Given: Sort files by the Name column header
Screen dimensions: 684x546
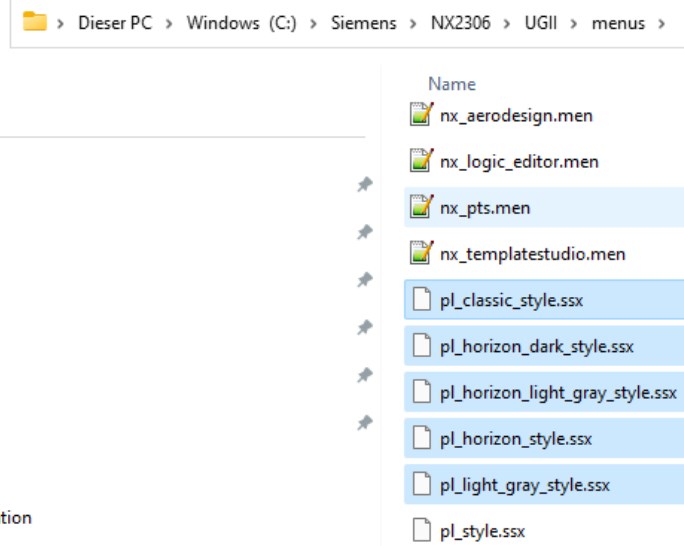Looking at the screenshot, I should [451, 84].
